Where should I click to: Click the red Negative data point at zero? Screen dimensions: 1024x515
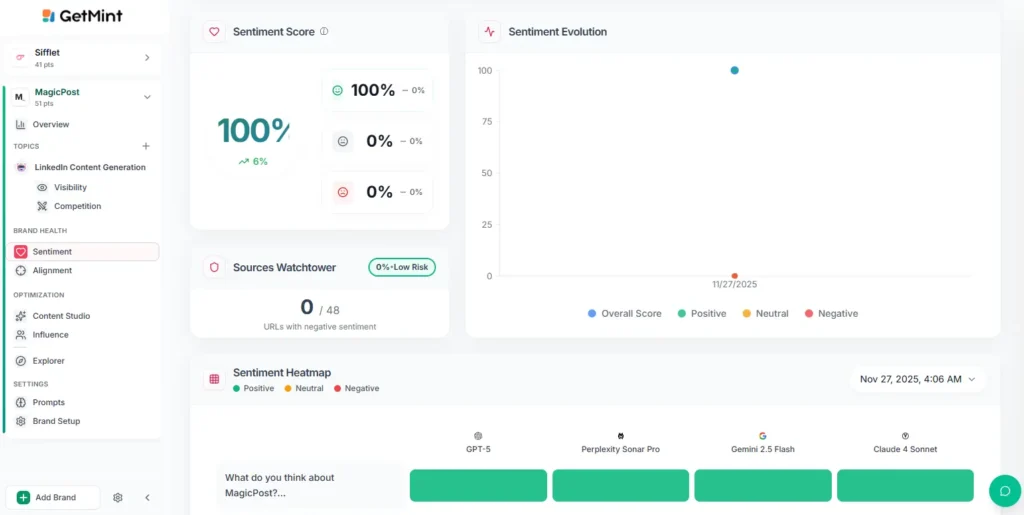[735, 276]
